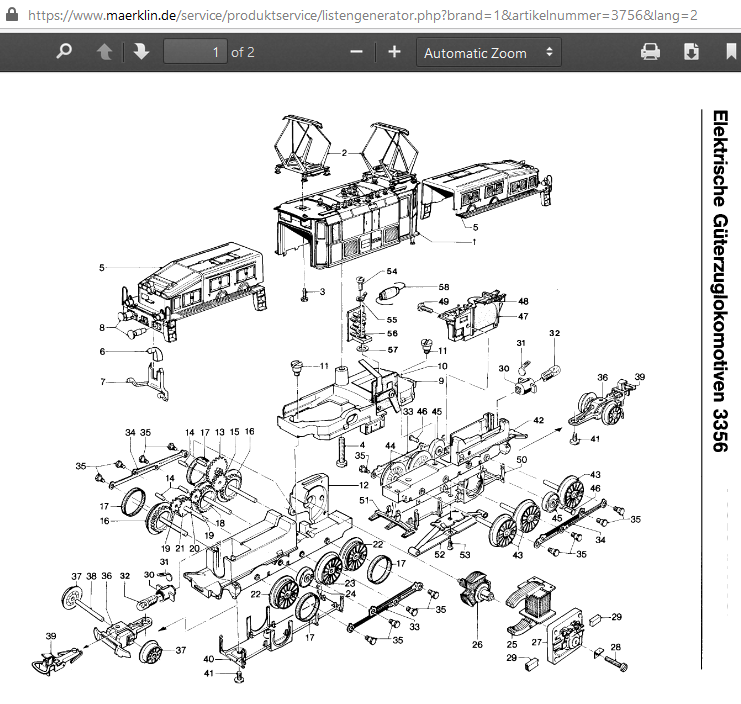This screenshot has height=704, width=741.
Task: Click 'Elektrische Güterzuglokomotiven 3356' title
Action: click(720, 282)
